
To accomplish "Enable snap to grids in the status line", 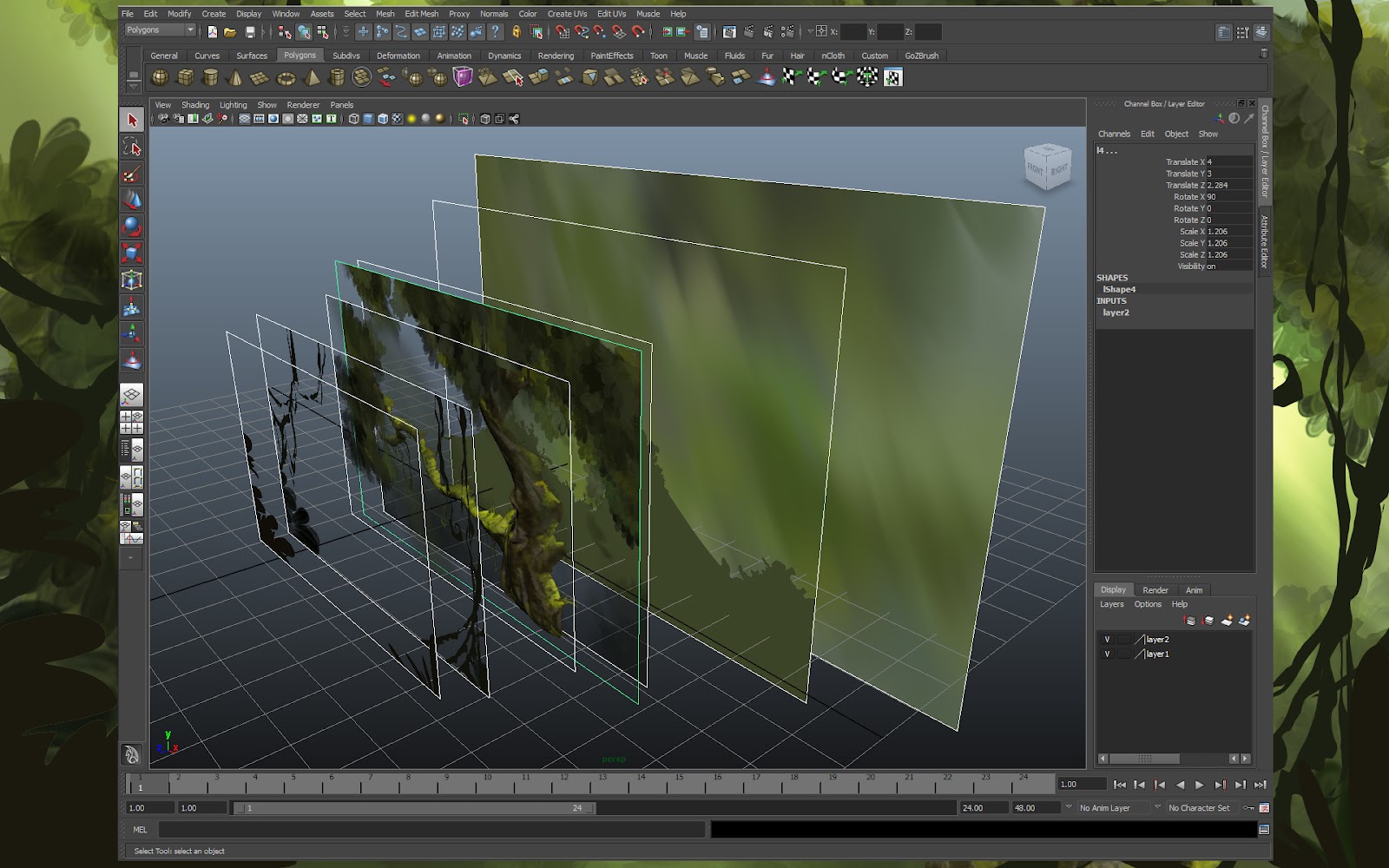I will 563,33.
